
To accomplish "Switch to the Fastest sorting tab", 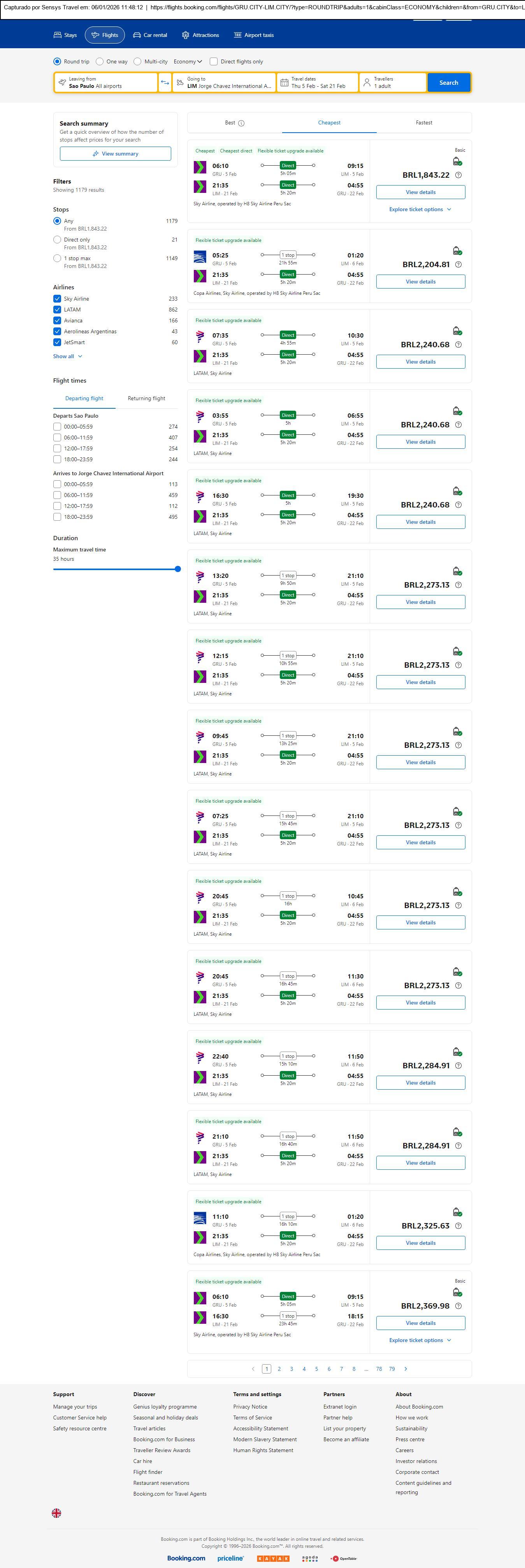I will pyautogui.click(x=424, y=123).
